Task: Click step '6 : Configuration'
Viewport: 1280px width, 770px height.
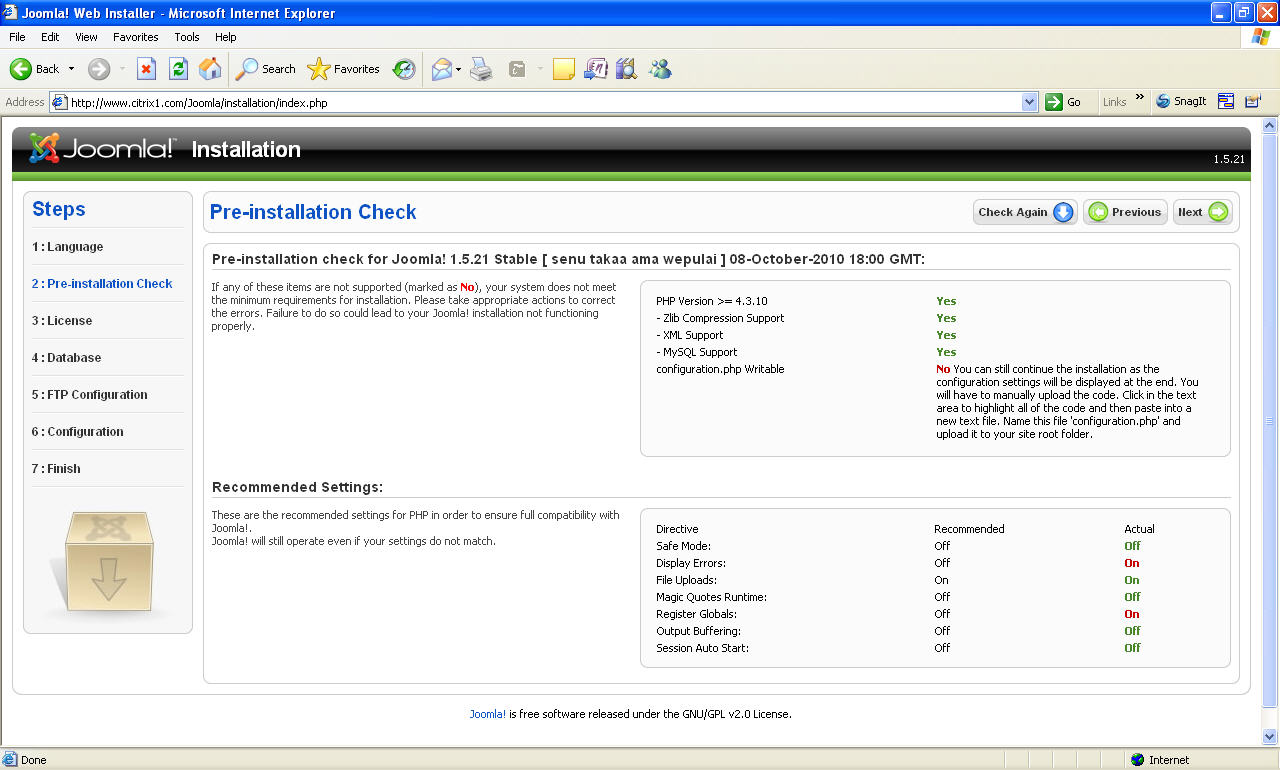Action: click(x=77, y=432)
